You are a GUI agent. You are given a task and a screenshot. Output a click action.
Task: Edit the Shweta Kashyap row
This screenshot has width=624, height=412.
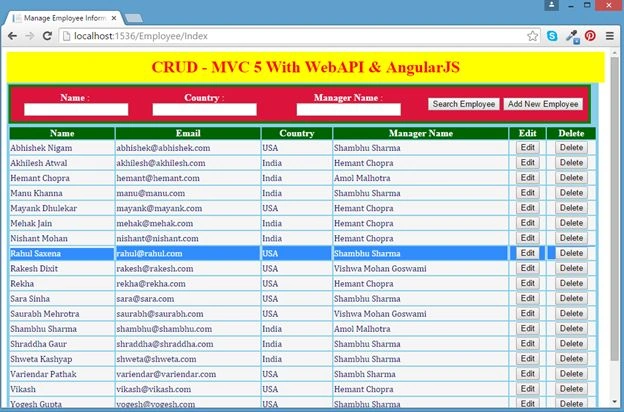[528, 359]
